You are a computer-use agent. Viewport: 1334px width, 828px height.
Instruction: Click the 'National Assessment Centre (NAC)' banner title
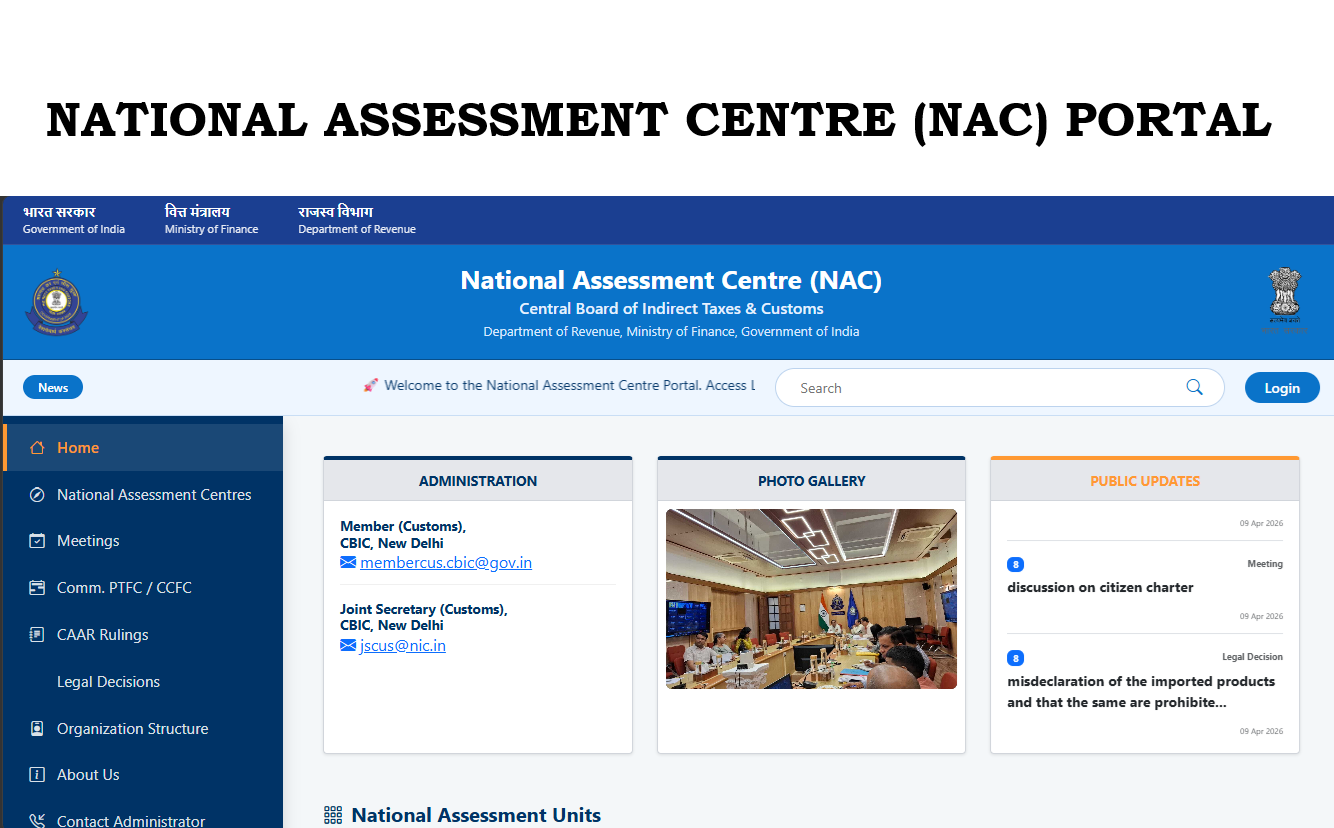(671, 280)
